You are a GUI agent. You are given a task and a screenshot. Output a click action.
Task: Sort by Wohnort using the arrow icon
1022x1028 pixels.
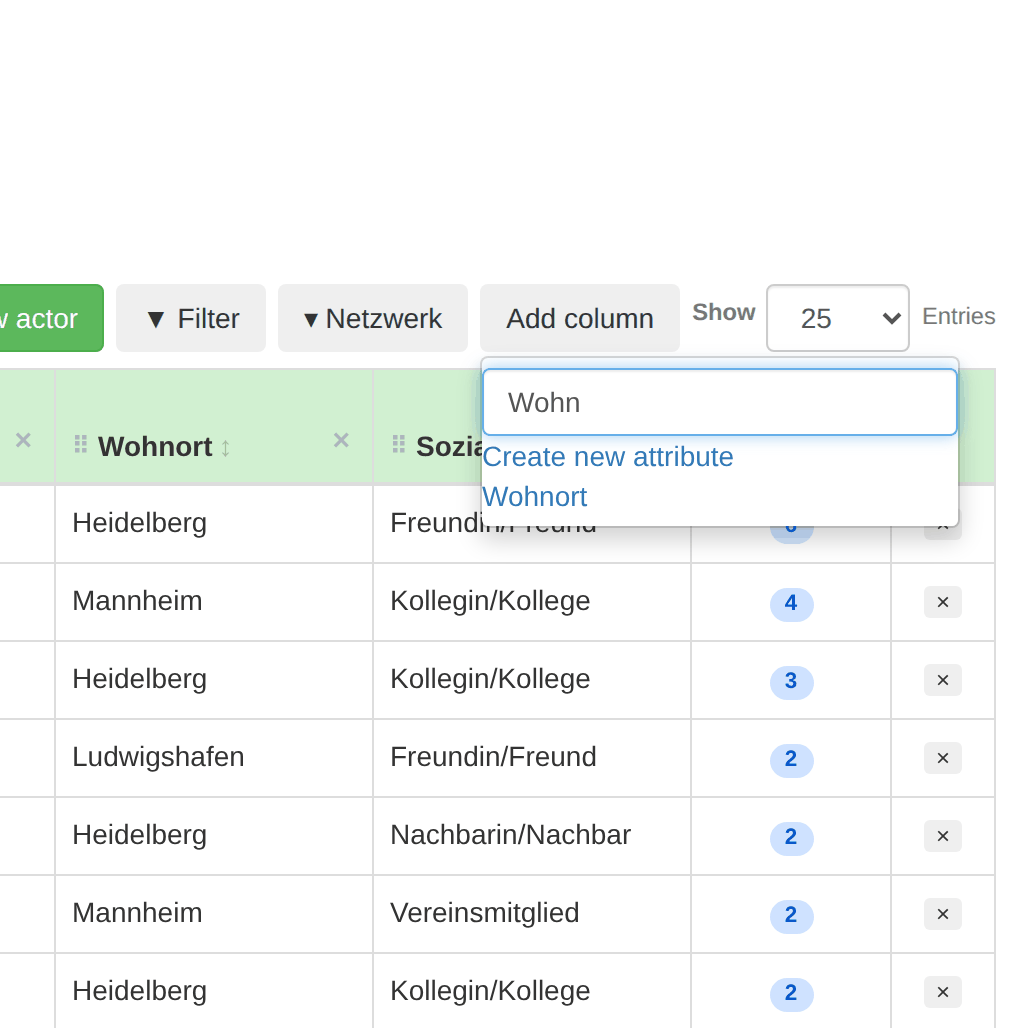pyautogui.click(x=226, y=448)
